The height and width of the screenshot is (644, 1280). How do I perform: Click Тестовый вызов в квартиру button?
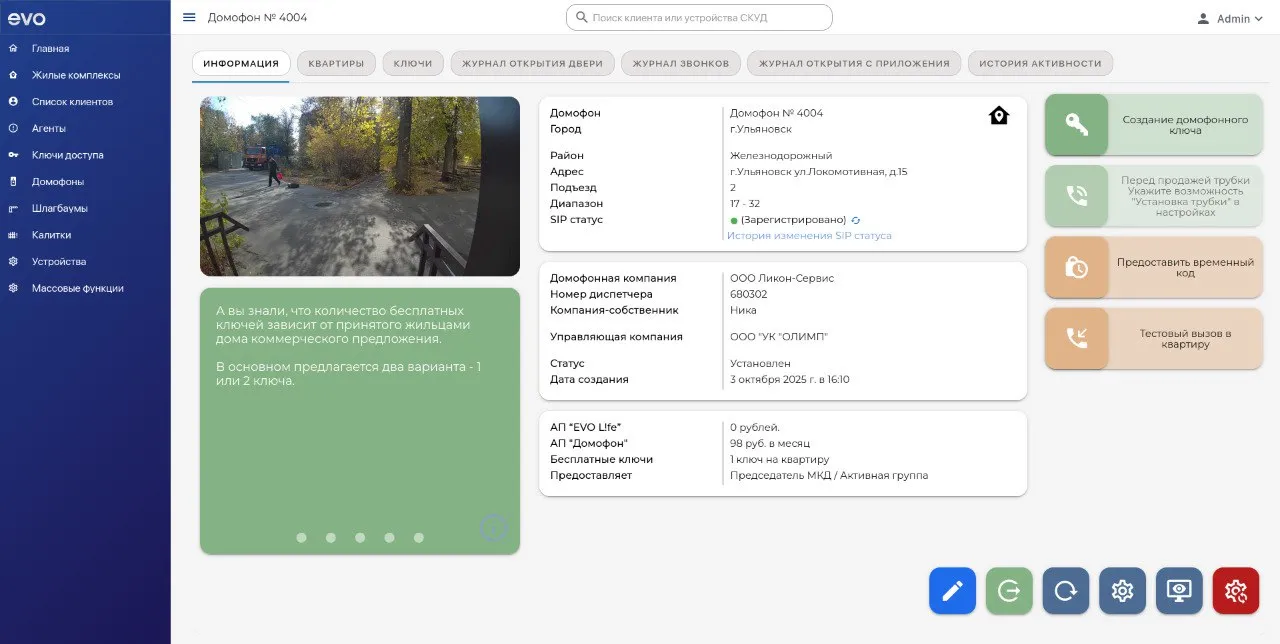coord(1154,338)
